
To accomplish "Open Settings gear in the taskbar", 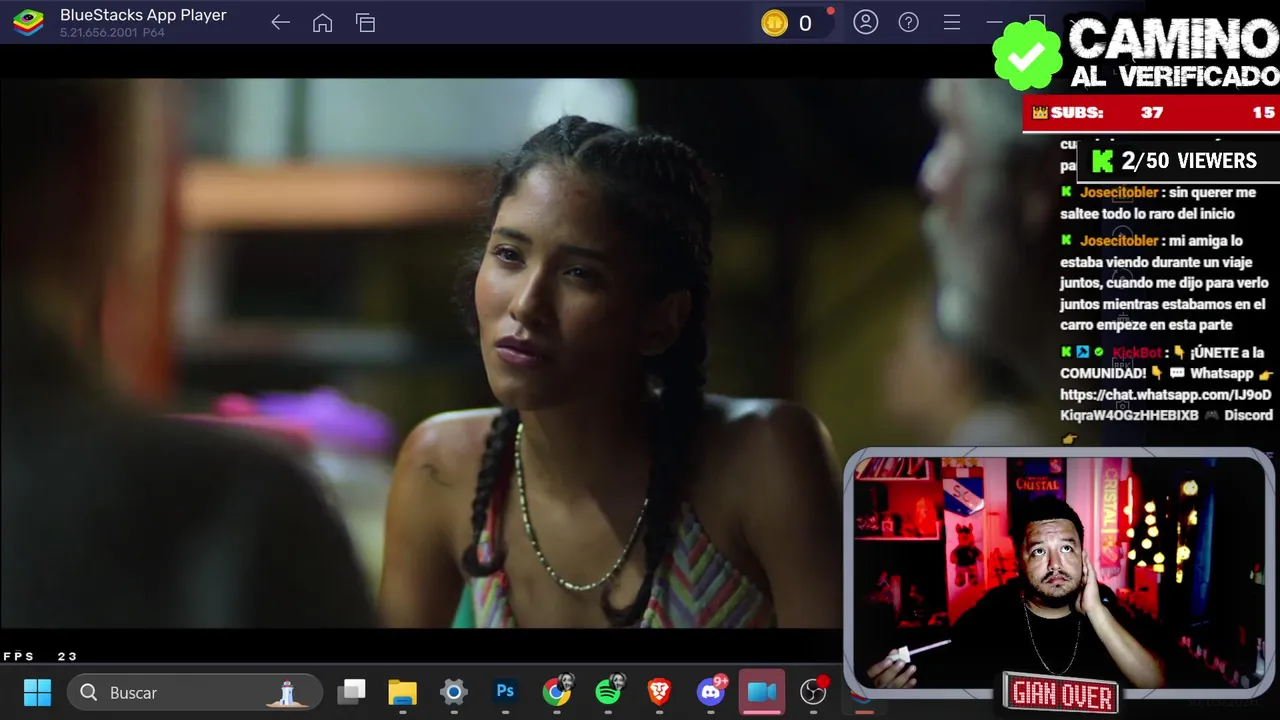I will coord(454,692).
